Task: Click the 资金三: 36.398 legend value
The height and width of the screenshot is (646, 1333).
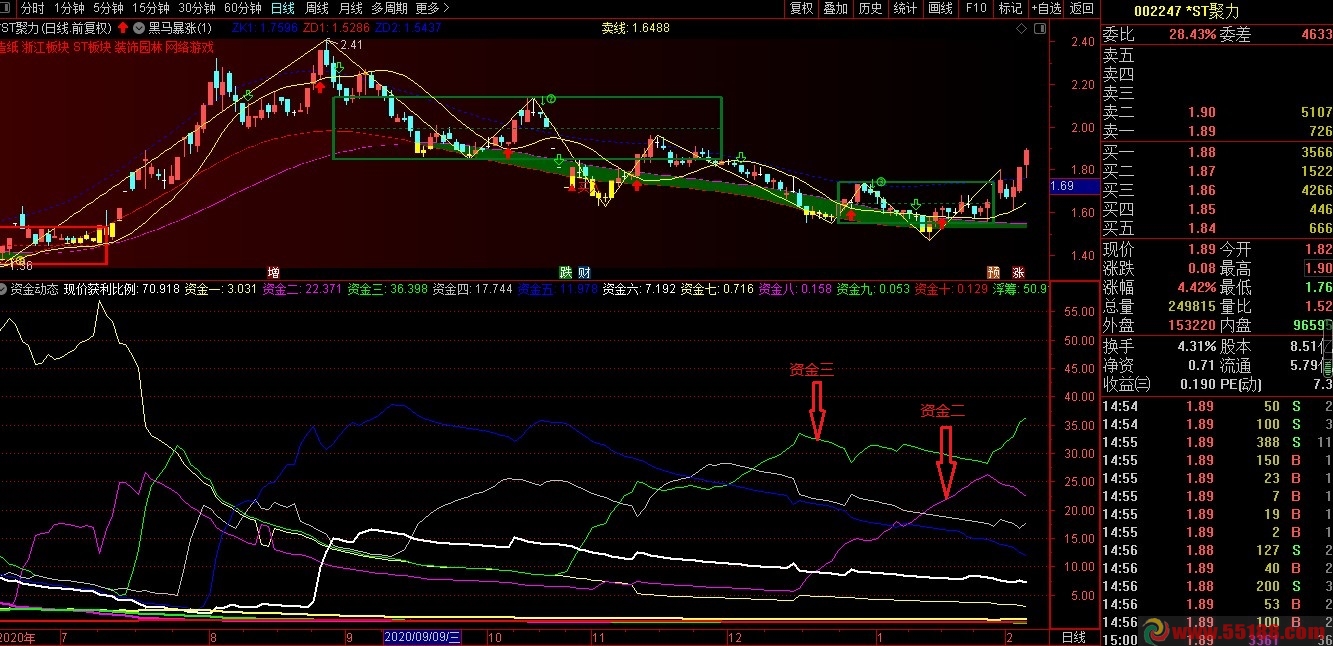Action: (x=387, y=289)
